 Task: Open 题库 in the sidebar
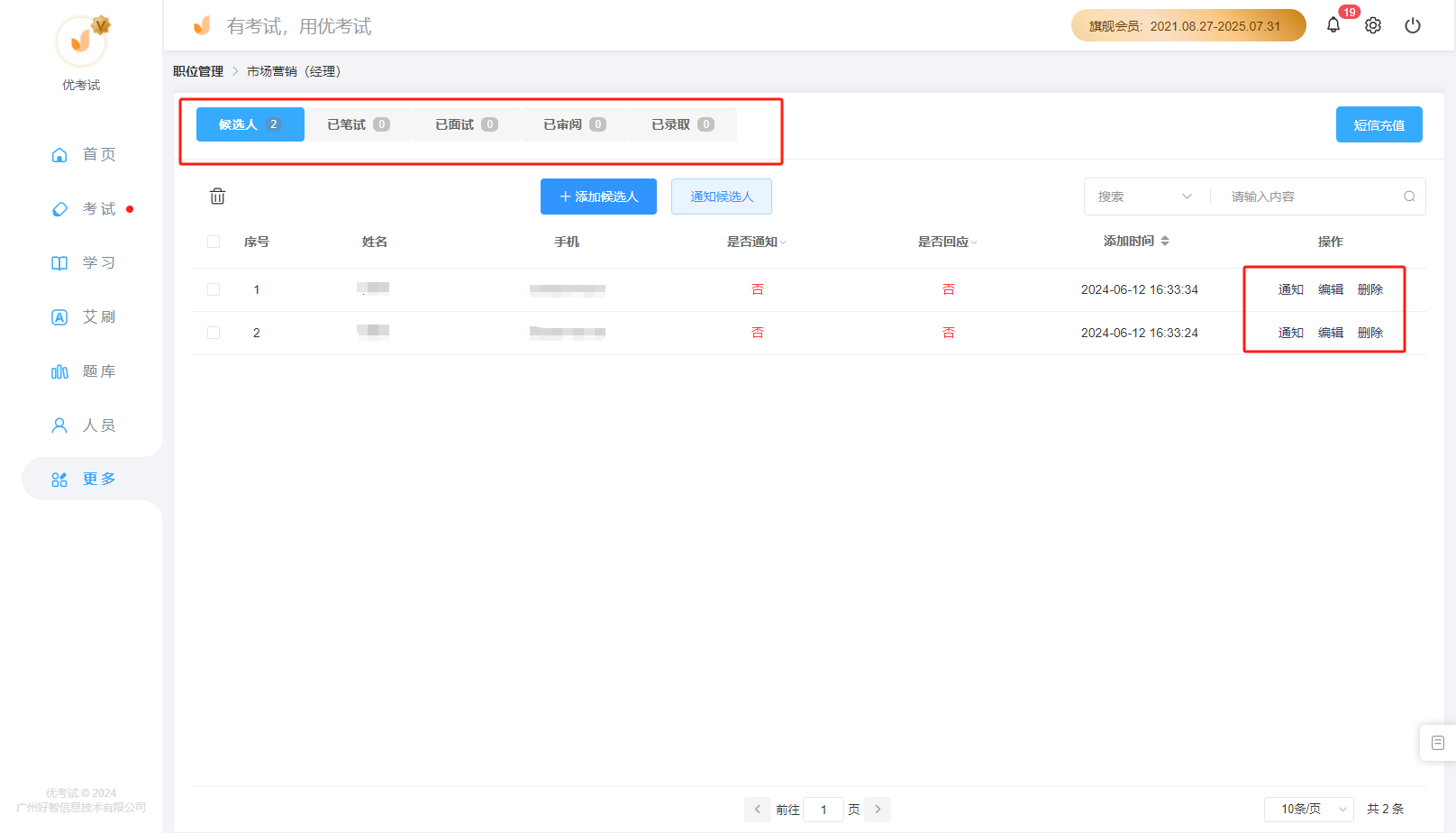coord(83,371)
